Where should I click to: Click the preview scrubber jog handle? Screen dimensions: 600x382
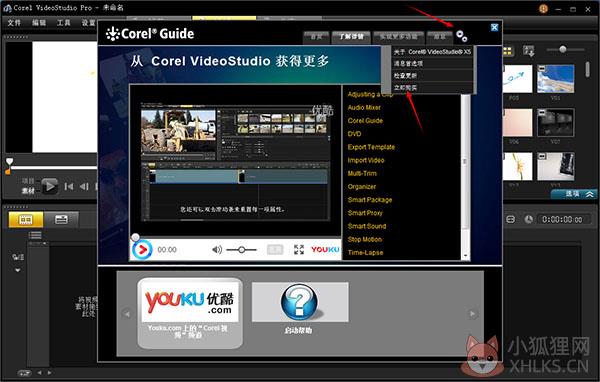point(10,161)
